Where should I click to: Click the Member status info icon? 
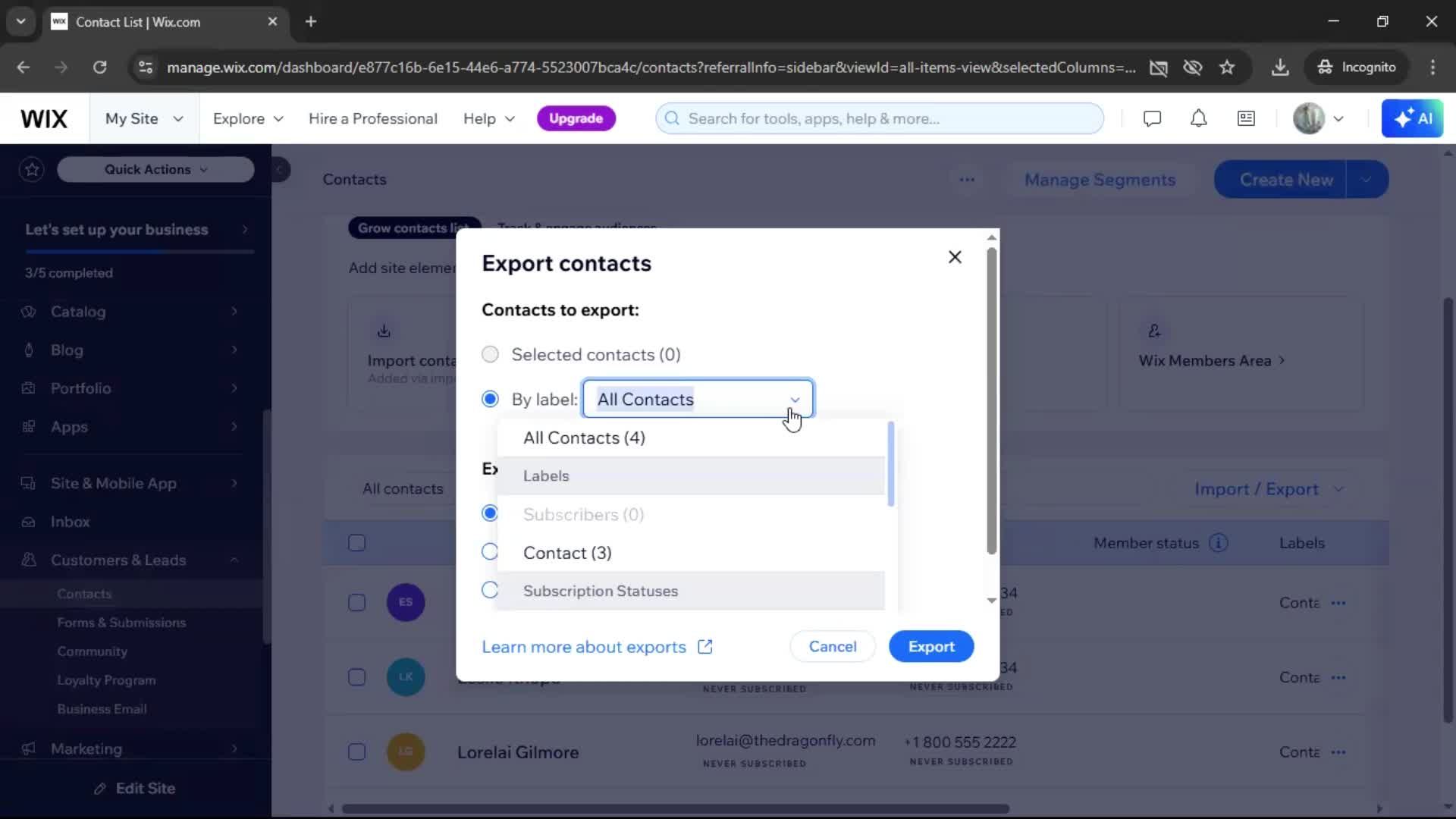click(x=1219, y=543)
